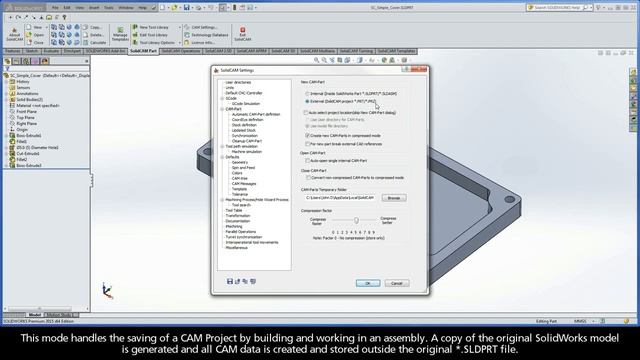The width and height of the screenshot is (640, 360).
Task: Click the Edit Tool Library icon
Action: [x=135, y=35]
